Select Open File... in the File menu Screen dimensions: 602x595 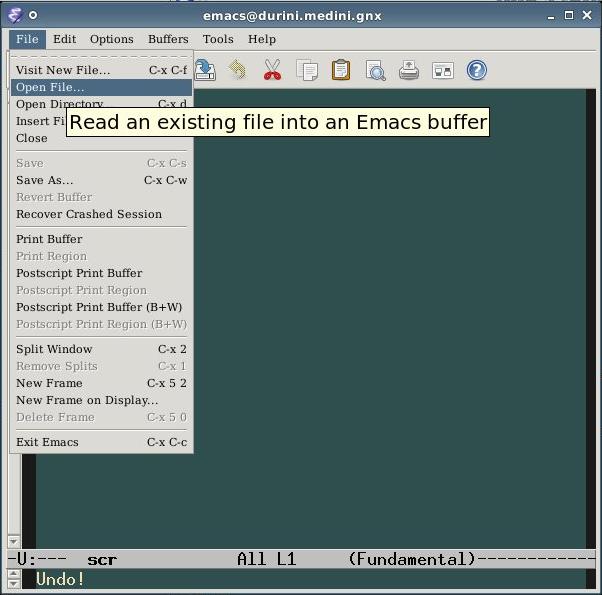tap(101, 87)
